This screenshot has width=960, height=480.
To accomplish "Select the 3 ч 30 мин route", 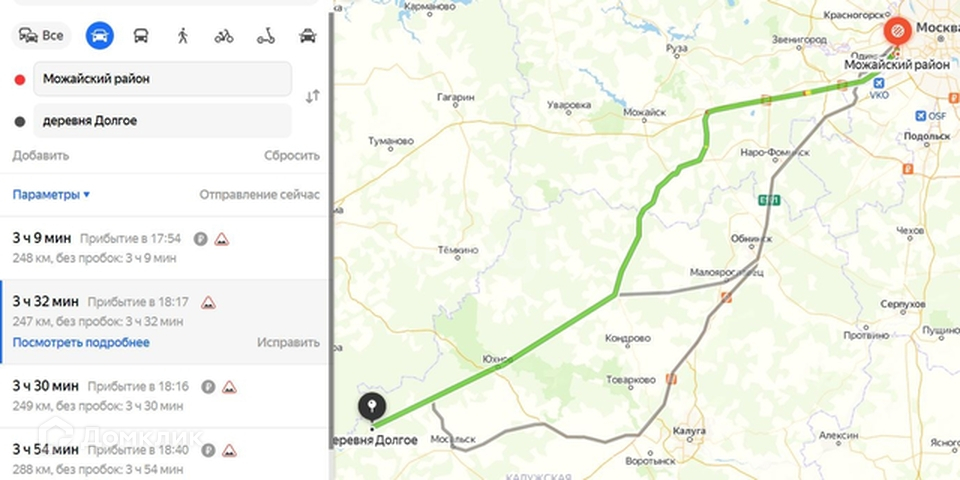I will (x=165, y=396).
